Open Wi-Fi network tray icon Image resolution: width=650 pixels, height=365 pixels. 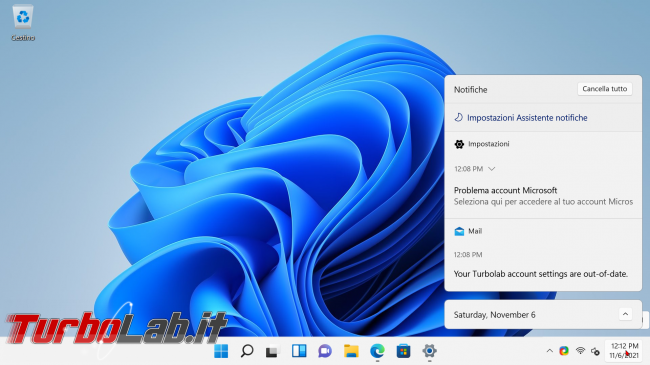(x=580, y=351)
